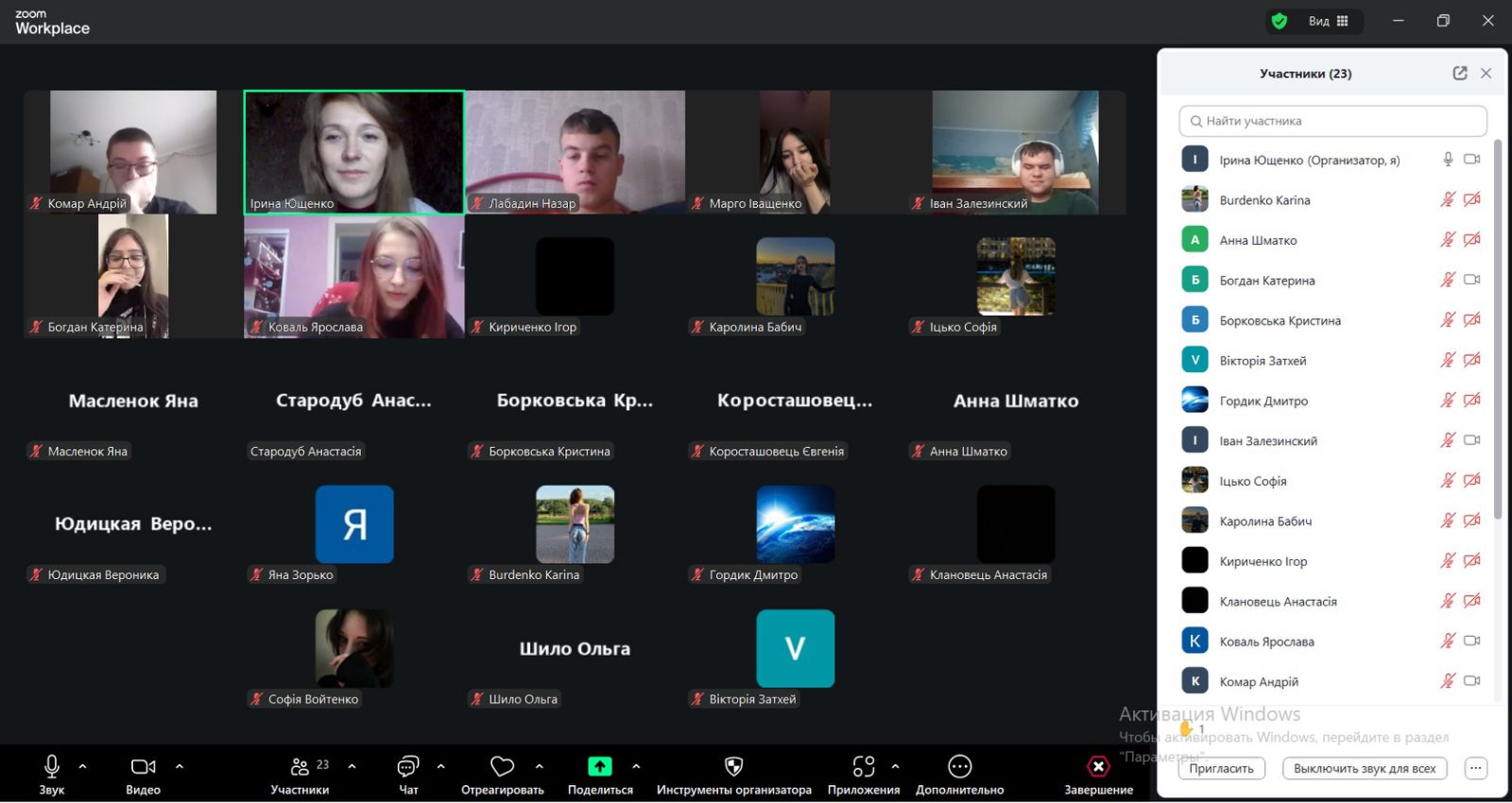Screen dimensions: 1512x803
Task: Expand the Participants options arrow
Action: pos(352,766)
